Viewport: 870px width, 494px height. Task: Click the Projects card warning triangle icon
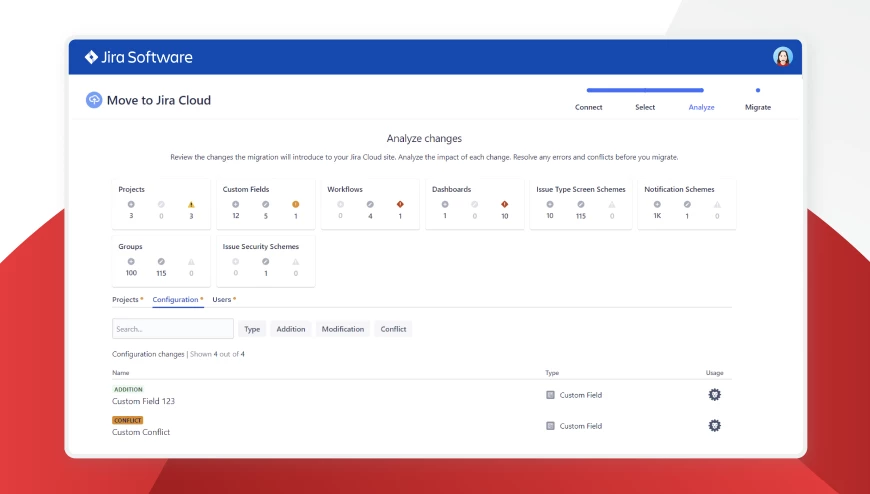(191, 204)
